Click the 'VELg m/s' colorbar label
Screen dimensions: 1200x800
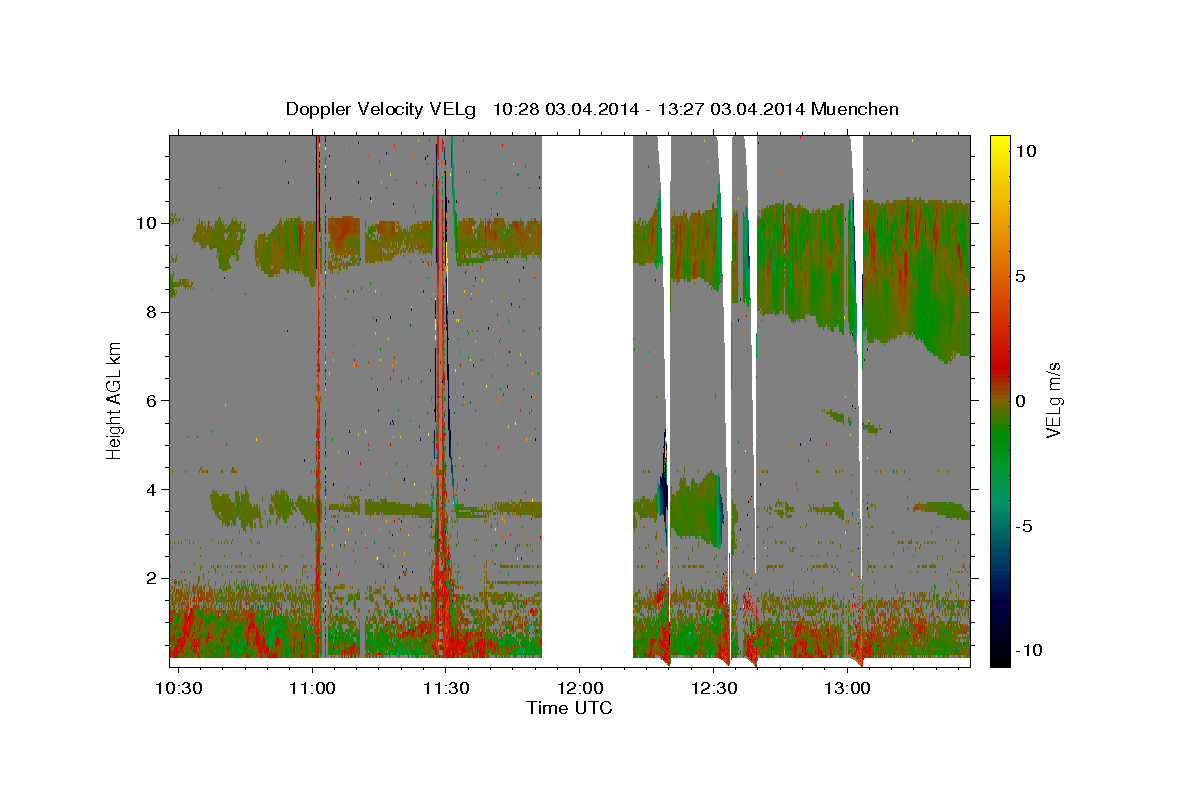tap(1053, 400)
